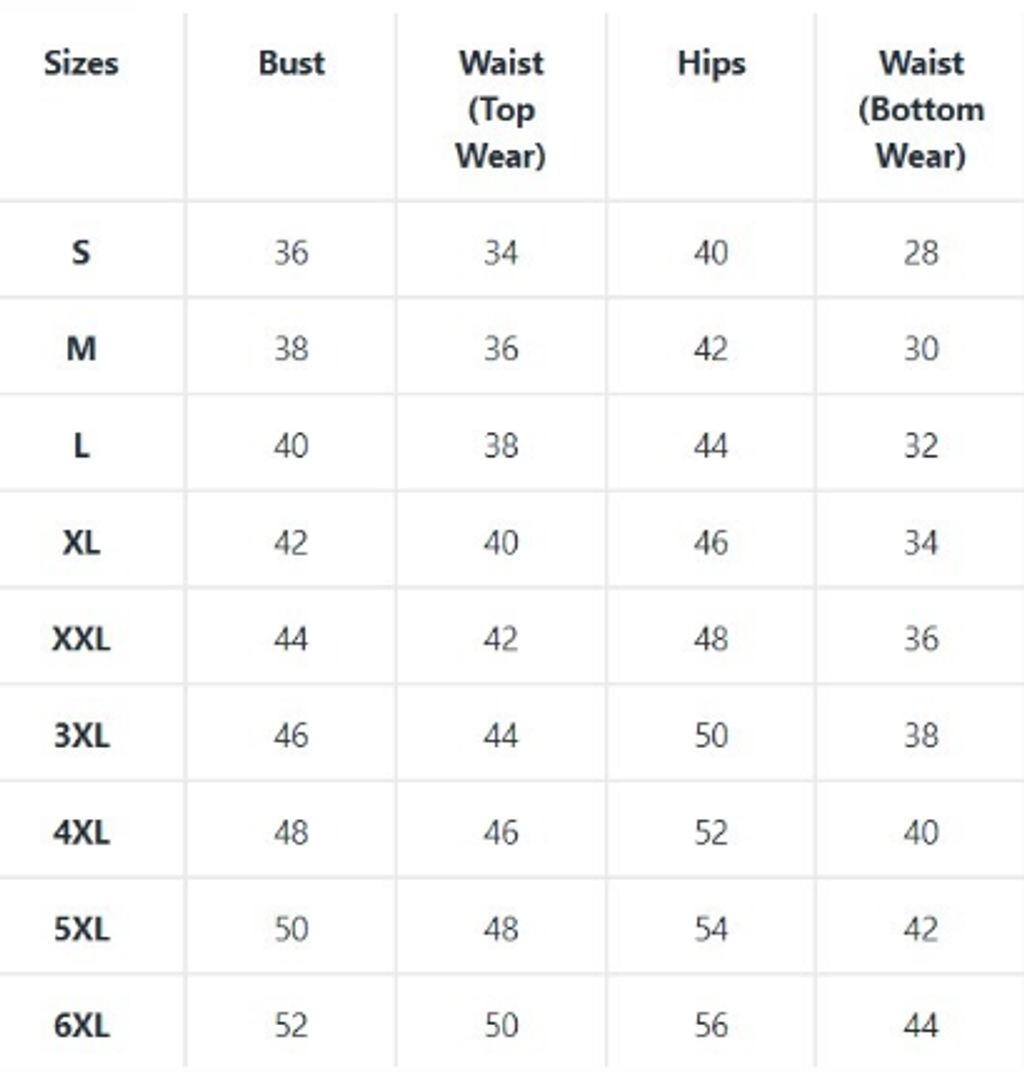Select the 4XL size row label

pos(81,833)
